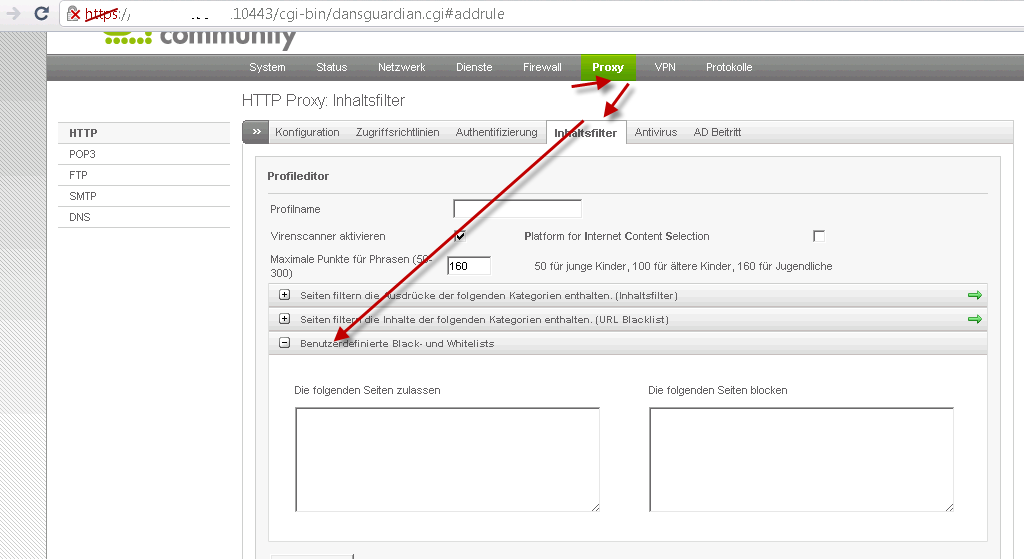This screenshot has width=1024, height=559.
Task: Switch to the Antivirus tab
Action: [x=655, y=132]
